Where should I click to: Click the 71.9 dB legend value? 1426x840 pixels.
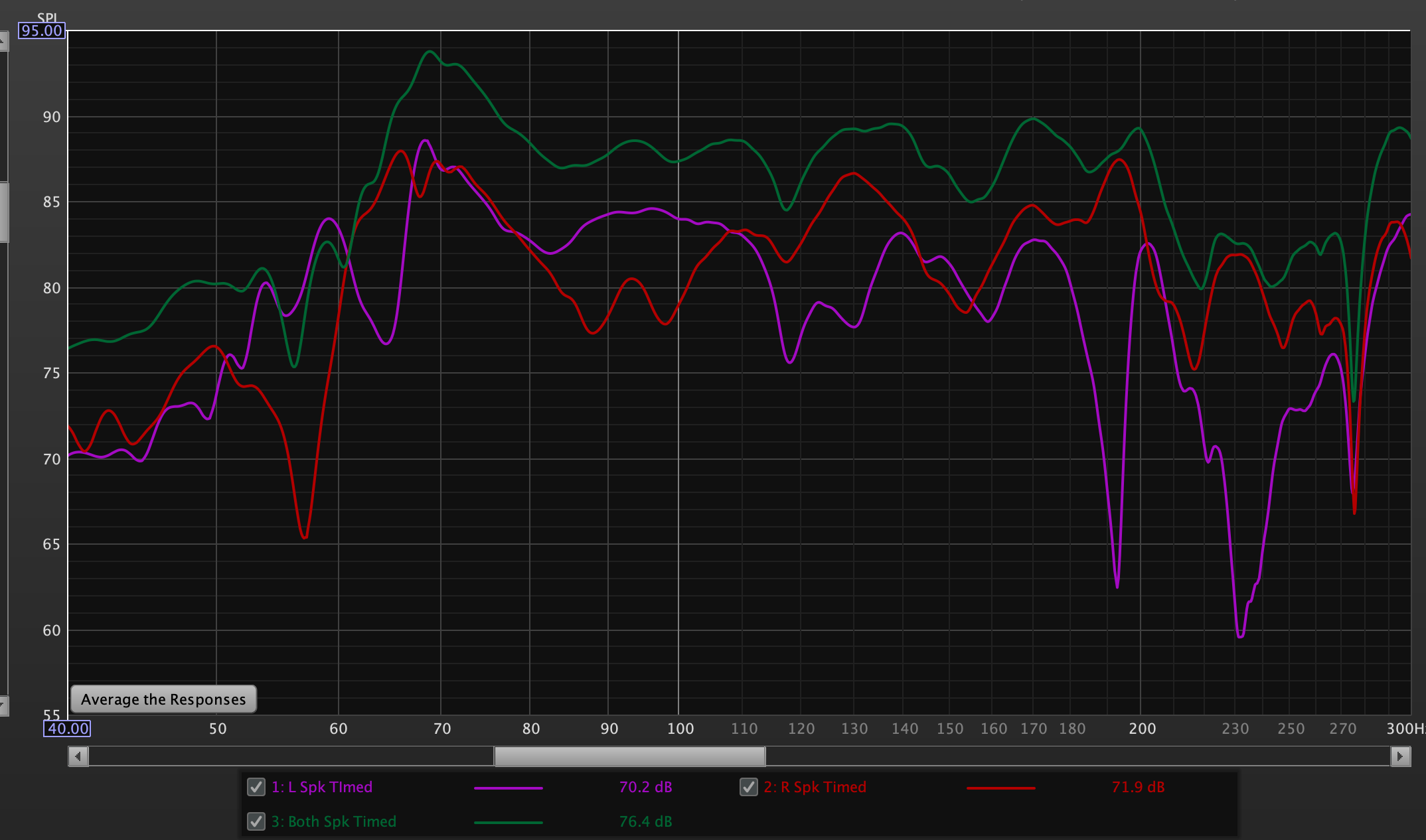pos(1138,787)
